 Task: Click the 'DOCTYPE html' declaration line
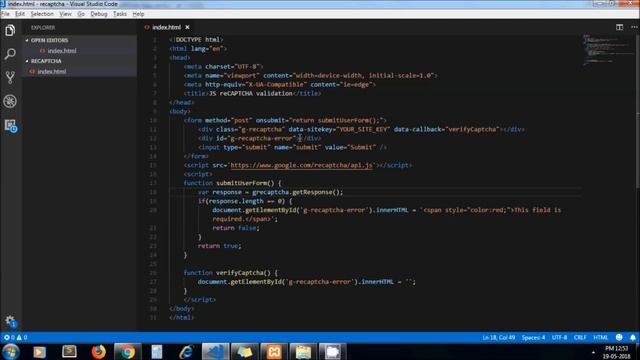click(196, 40)
